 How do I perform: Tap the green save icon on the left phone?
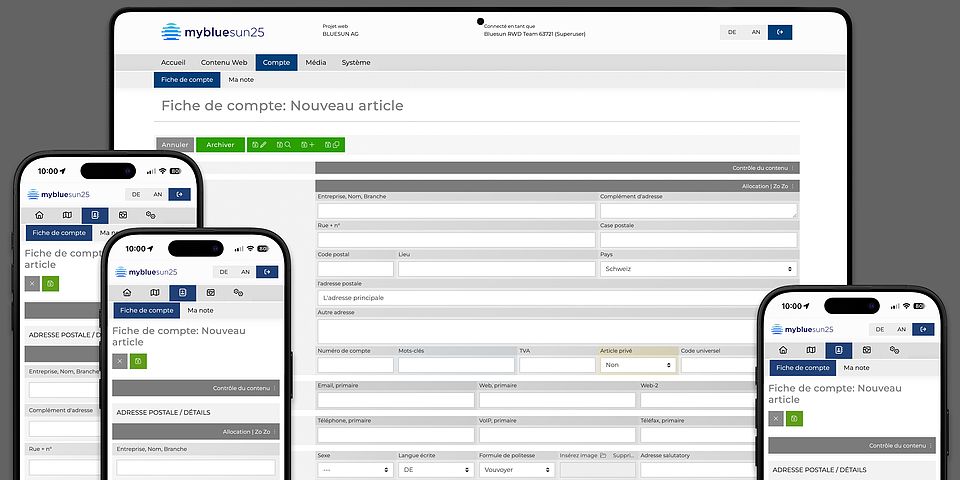pos(51,283)
